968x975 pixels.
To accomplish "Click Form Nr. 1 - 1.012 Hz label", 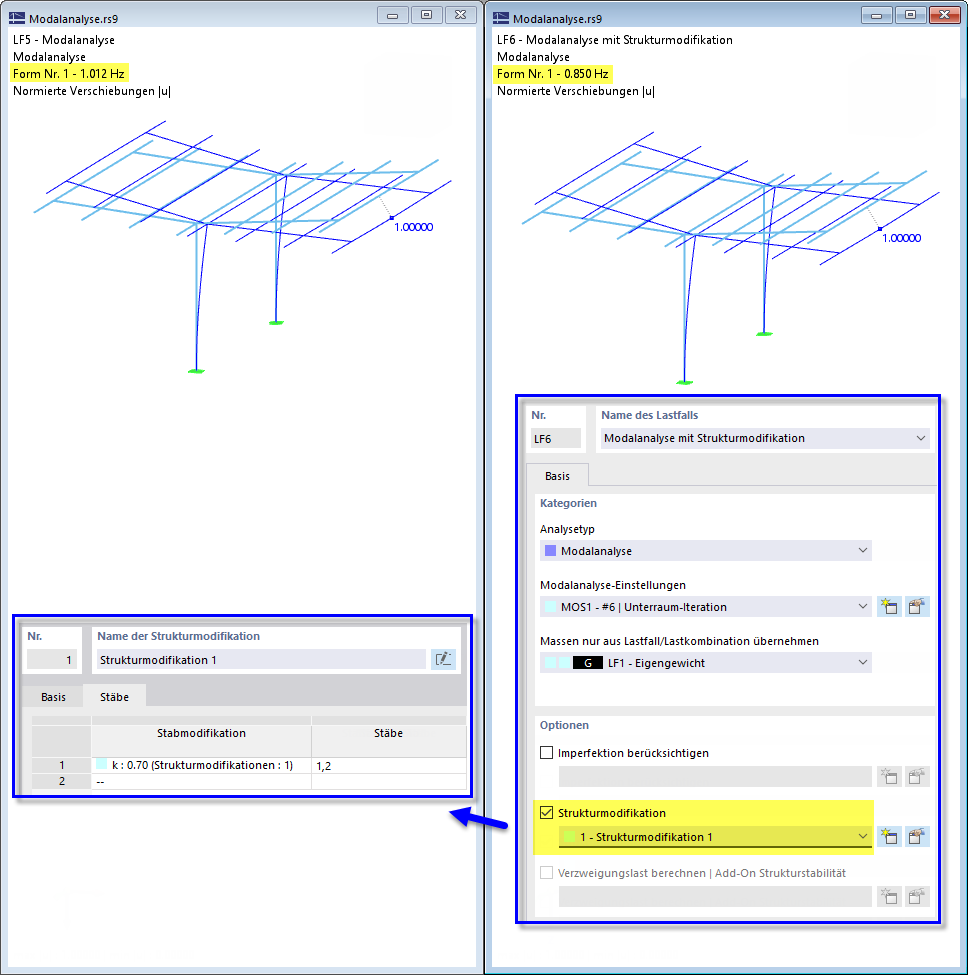I will pos(68,73).
